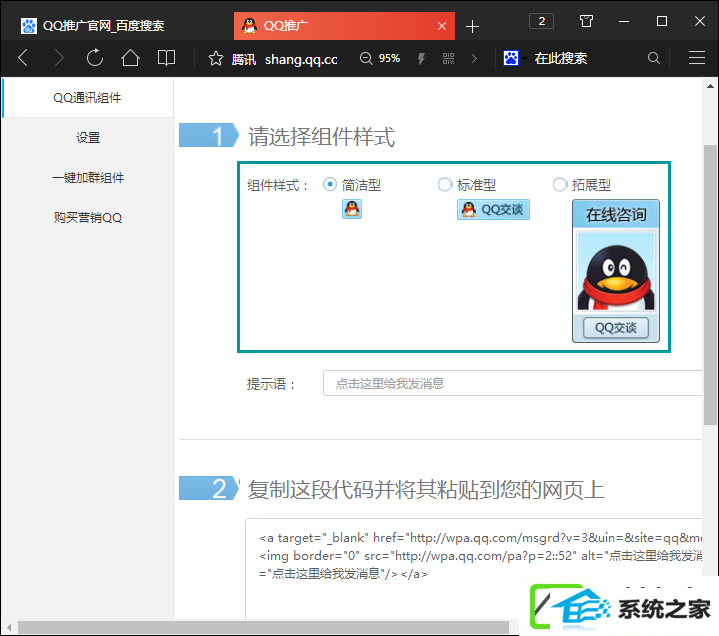This screenshot has width=719, height=636.
Task: Minimize the browser window
Action: tap(624, 21)
